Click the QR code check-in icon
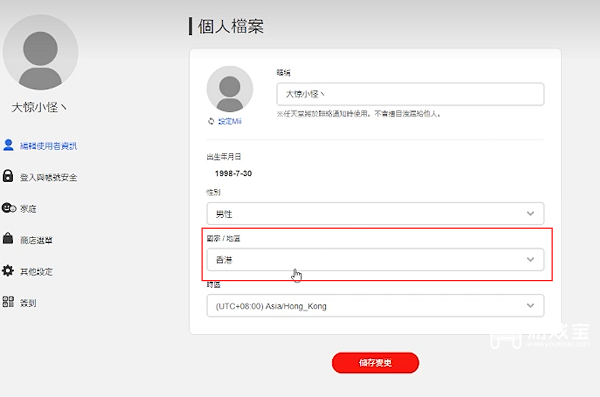This screenshot has height=397, width=600. (x=8, y=302)
